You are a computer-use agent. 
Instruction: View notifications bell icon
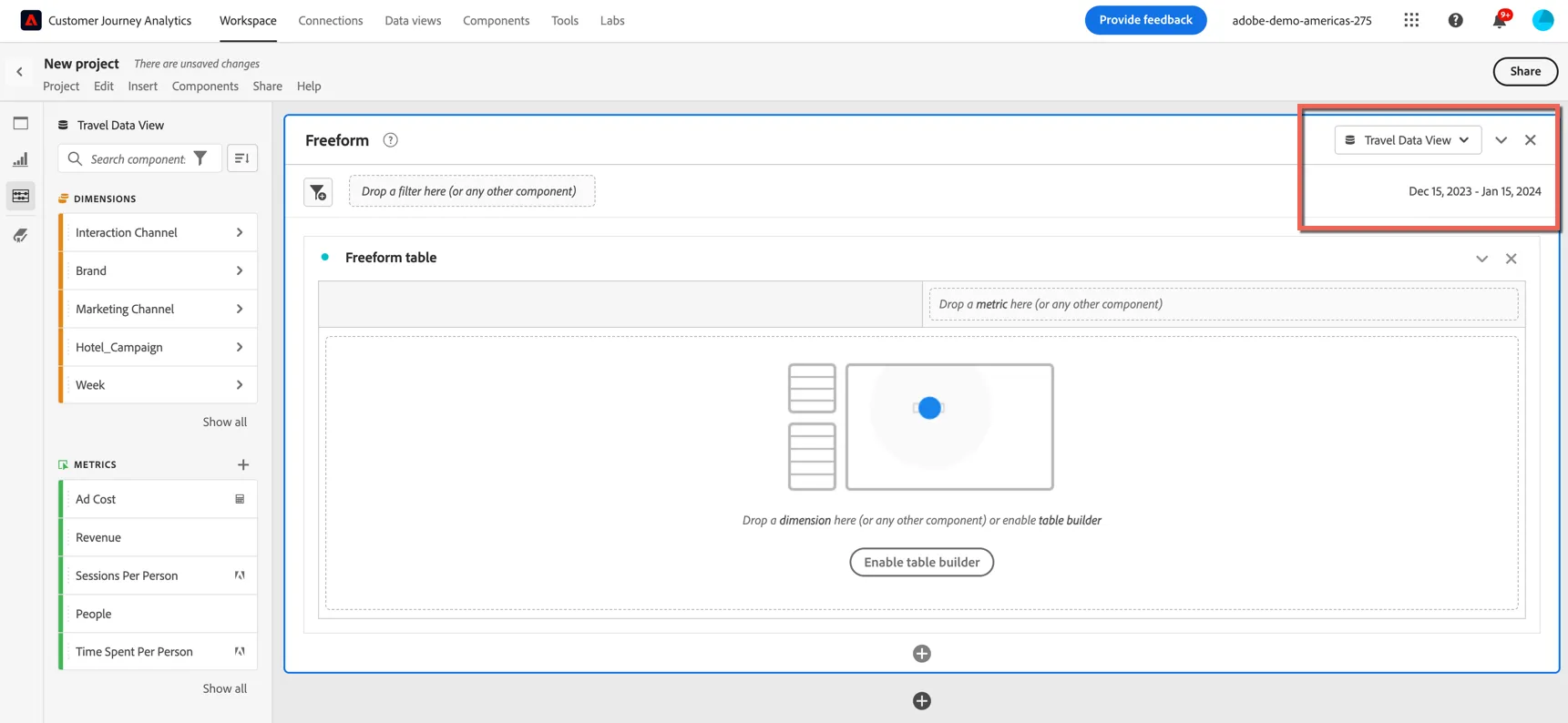click(1500, 20)
